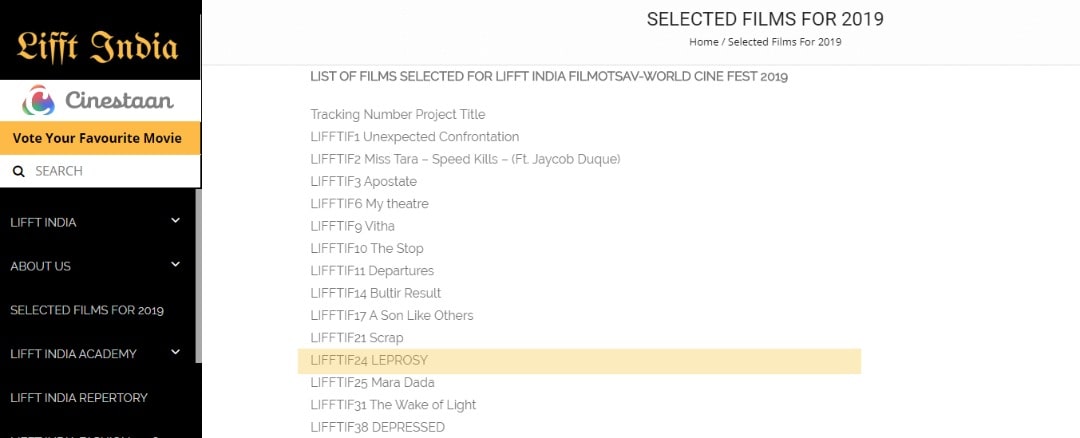Open the LIFFT INDIA menu item
The height and width of the screenshot is (438, 1080).
(x=44, y=222)
